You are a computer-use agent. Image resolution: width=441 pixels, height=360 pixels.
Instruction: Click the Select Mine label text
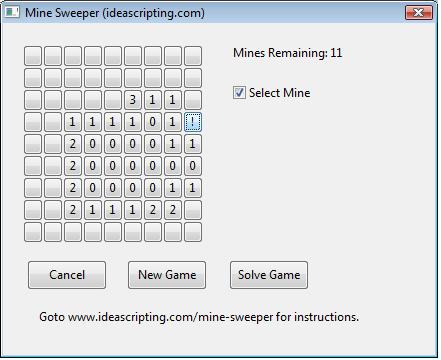click(279, 93)
